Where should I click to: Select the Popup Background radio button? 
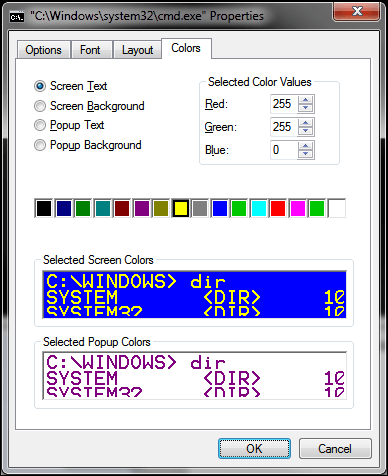(x=40, y=145)
